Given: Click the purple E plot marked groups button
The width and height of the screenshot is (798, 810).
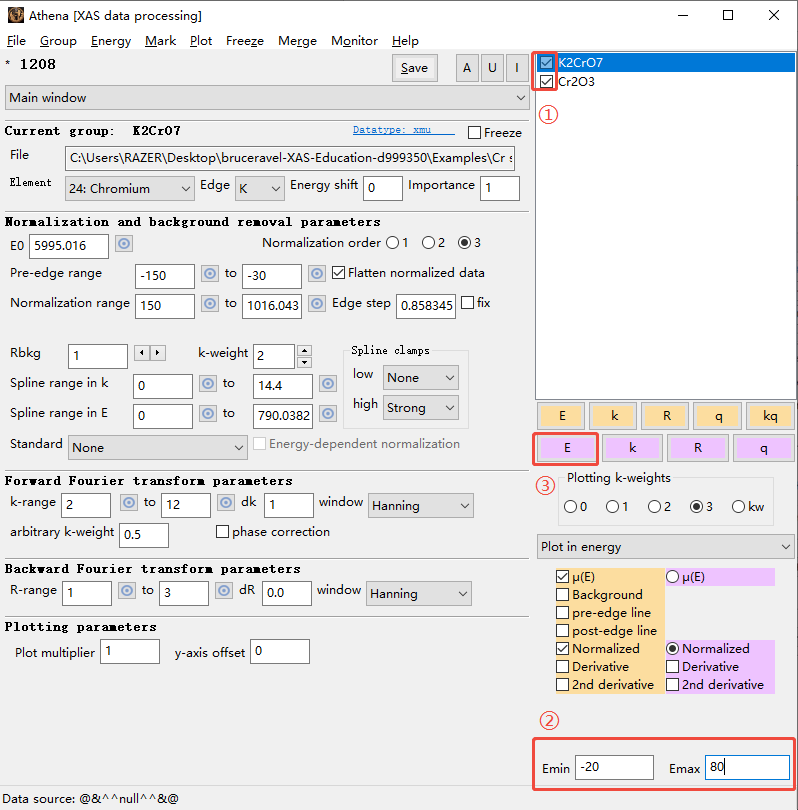Looking at the screenshot, I should 567,448.
